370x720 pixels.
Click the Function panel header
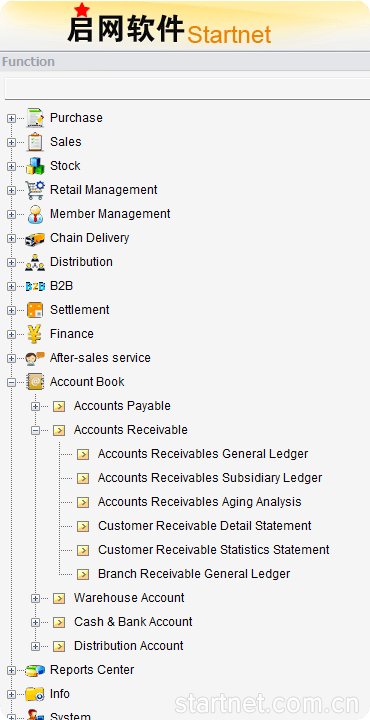(185, 62)
